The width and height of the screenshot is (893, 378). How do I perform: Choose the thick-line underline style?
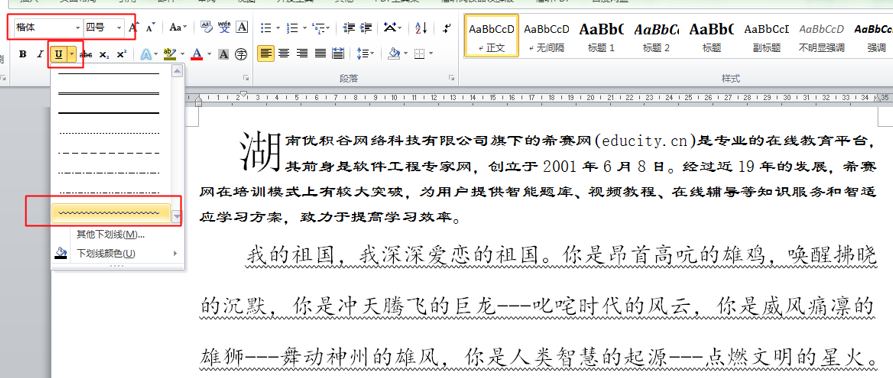pyautogui.click(x=110, y=113)
